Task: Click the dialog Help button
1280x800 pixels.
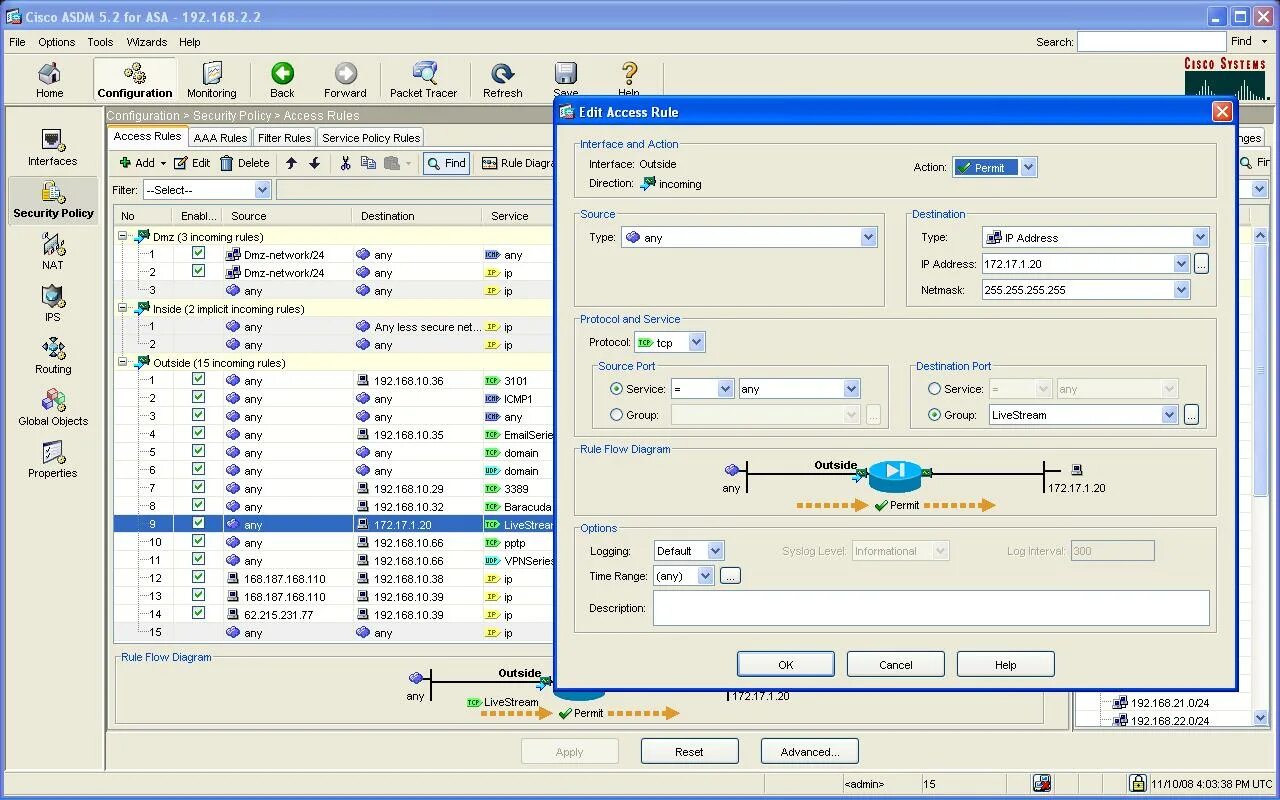Action: click(1006, 665)
